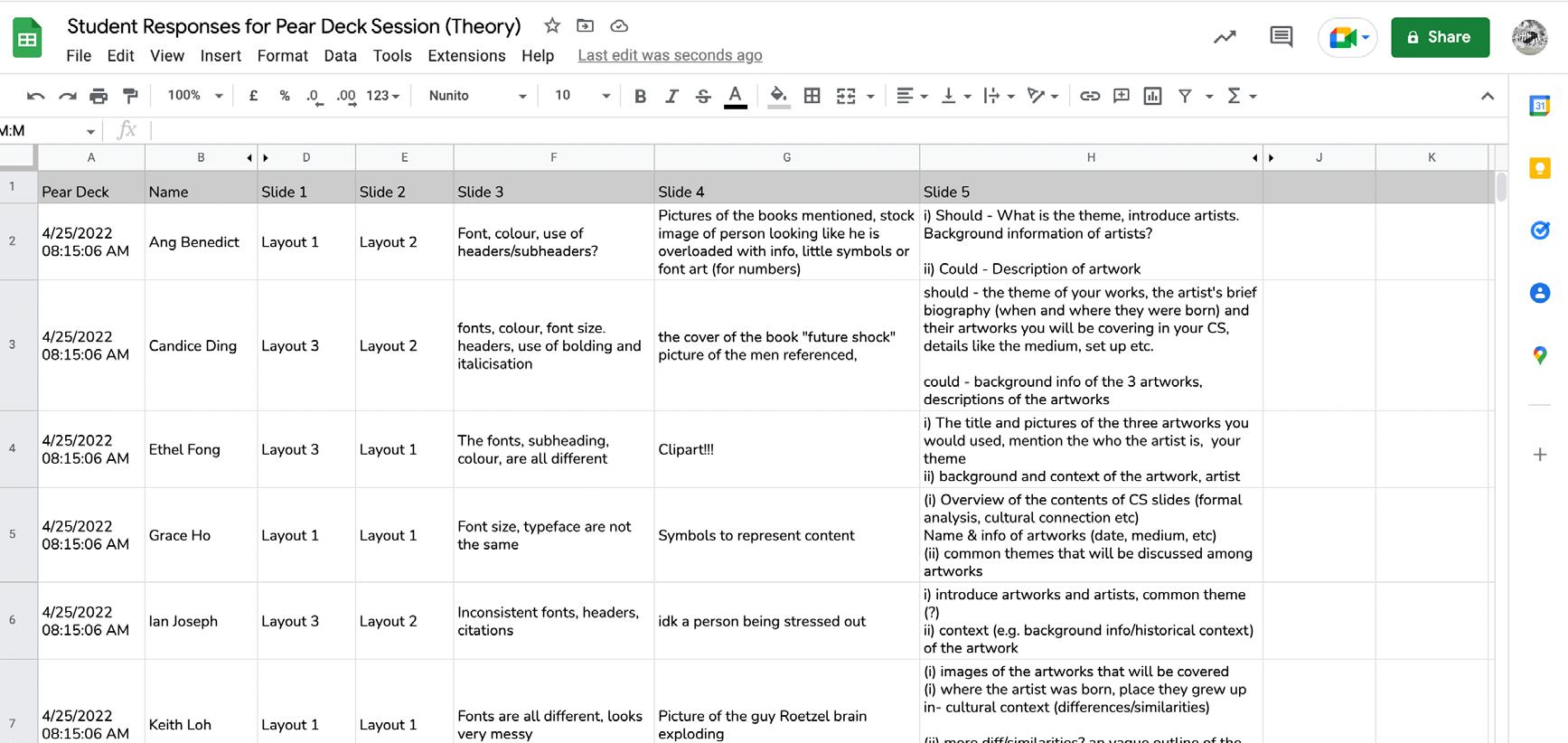Open filter views dropdown arrow
This screenshot has width=1568, height=743.
(1209, 96)
